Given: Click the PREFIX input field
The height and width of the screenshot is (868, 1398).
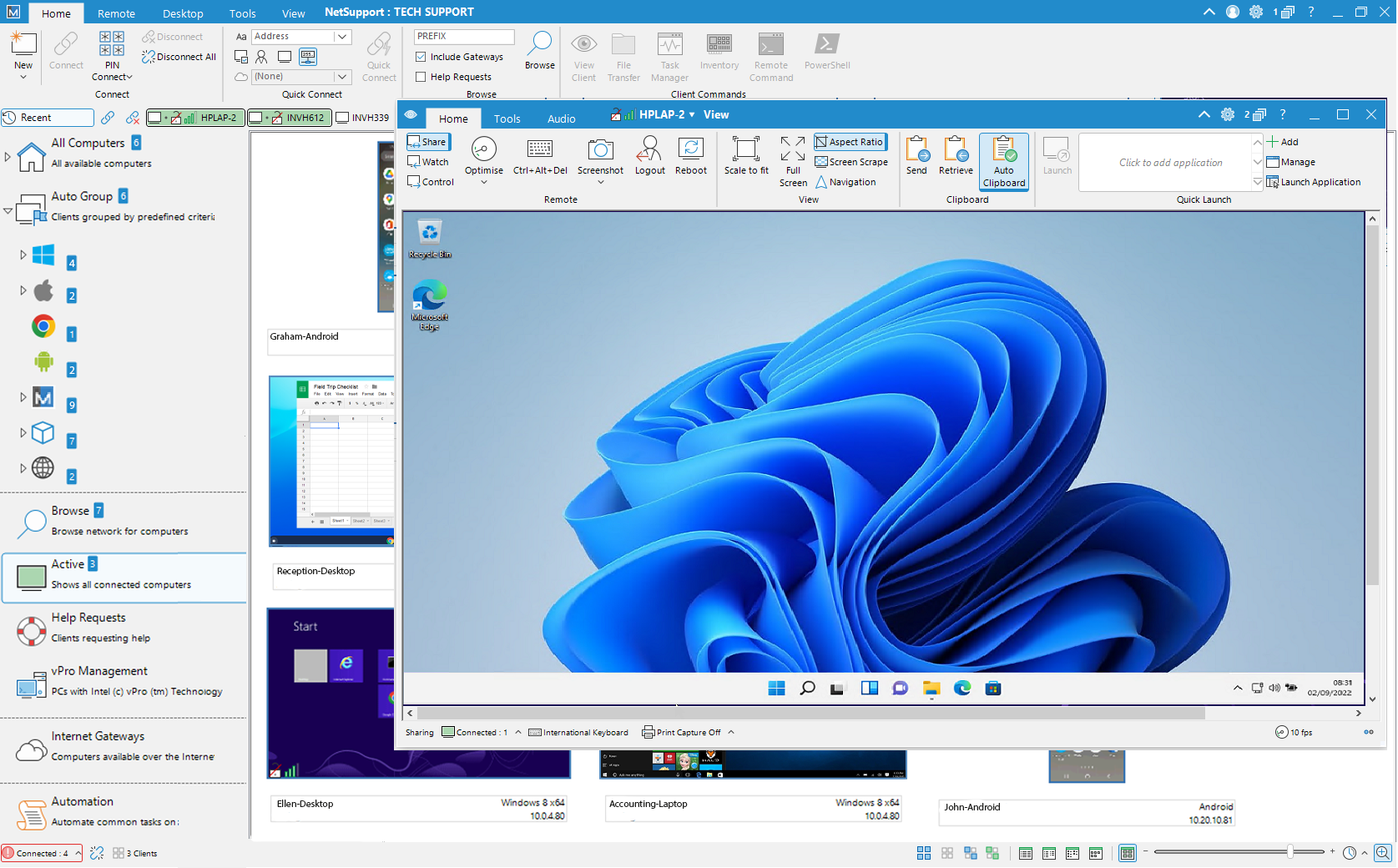Looking at the screenshot, I should point(464,37).
